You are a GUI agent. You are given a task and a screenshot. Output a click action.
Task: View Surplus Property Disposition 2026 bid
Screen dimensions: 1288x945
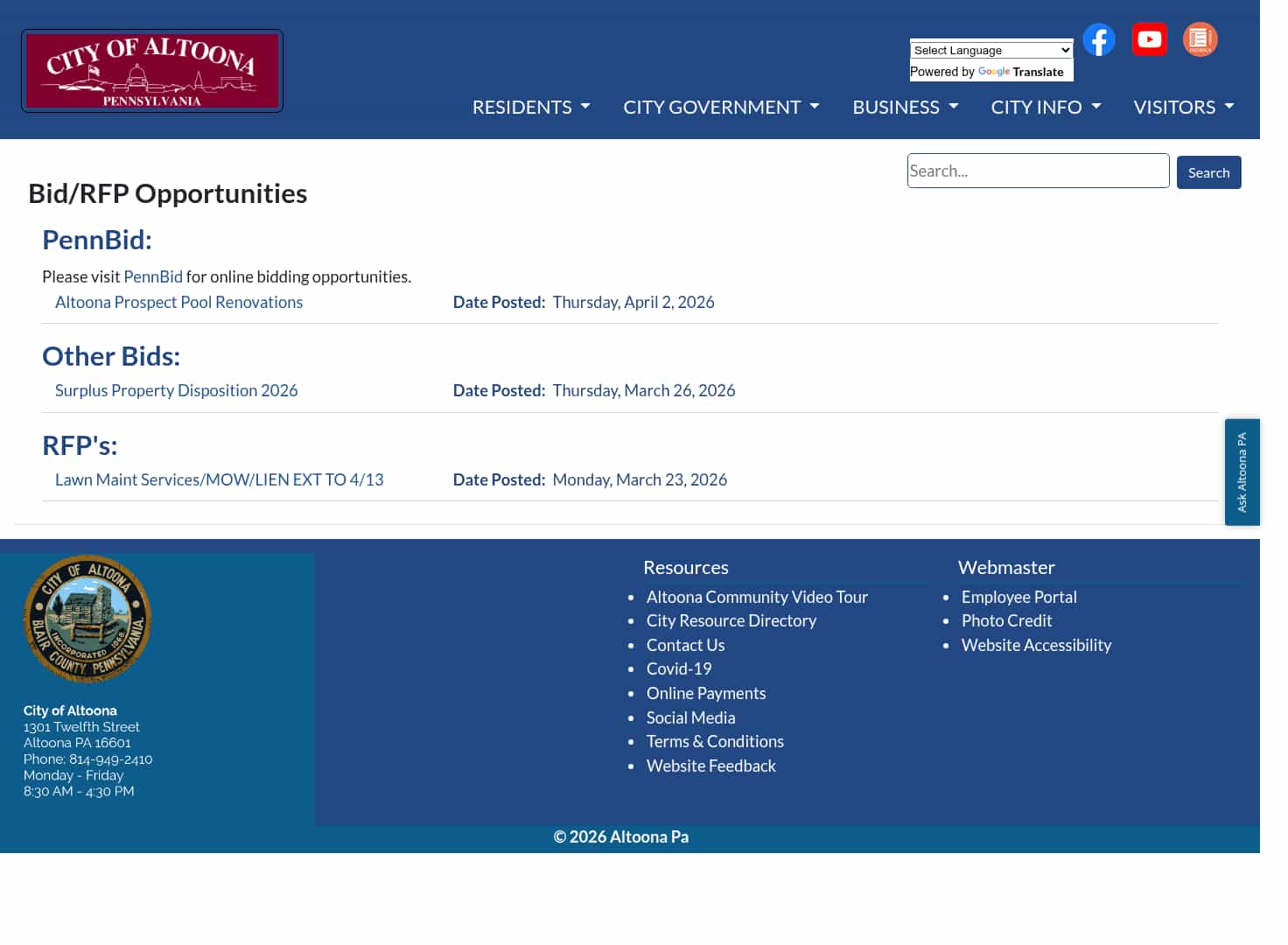coord(176,390)
